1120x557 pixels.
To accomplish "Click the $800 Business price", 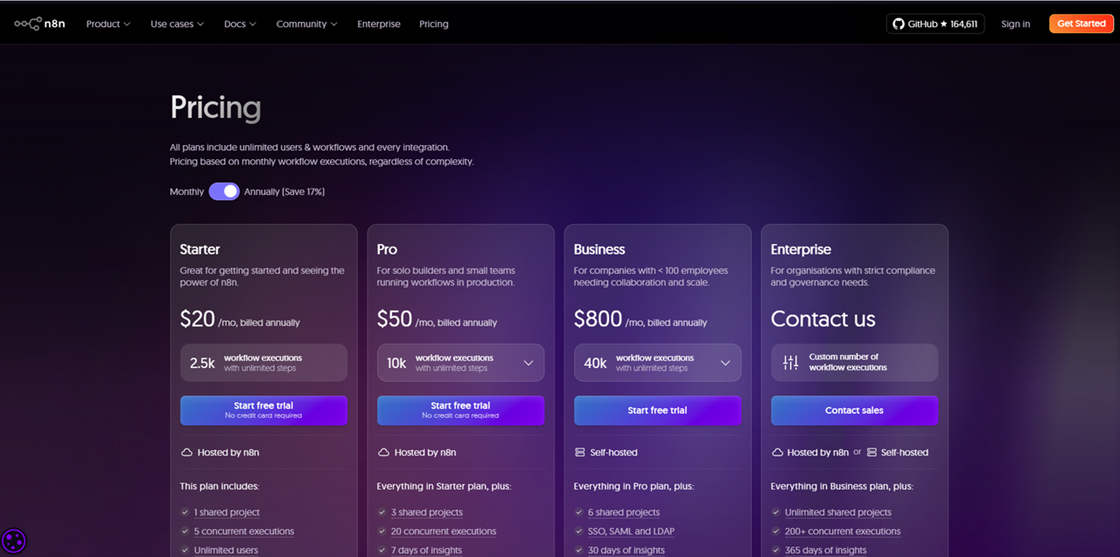I will (598, 319).
